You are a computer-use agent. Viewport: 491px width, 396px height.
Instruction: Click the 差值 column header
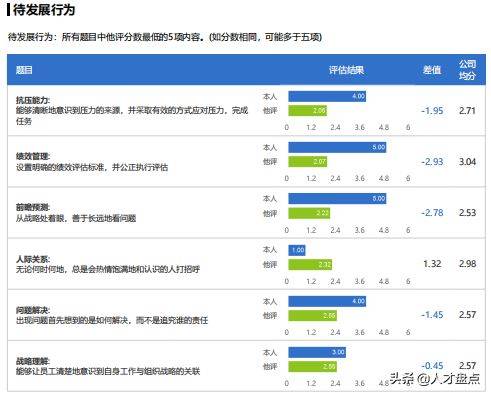[432, 70]
